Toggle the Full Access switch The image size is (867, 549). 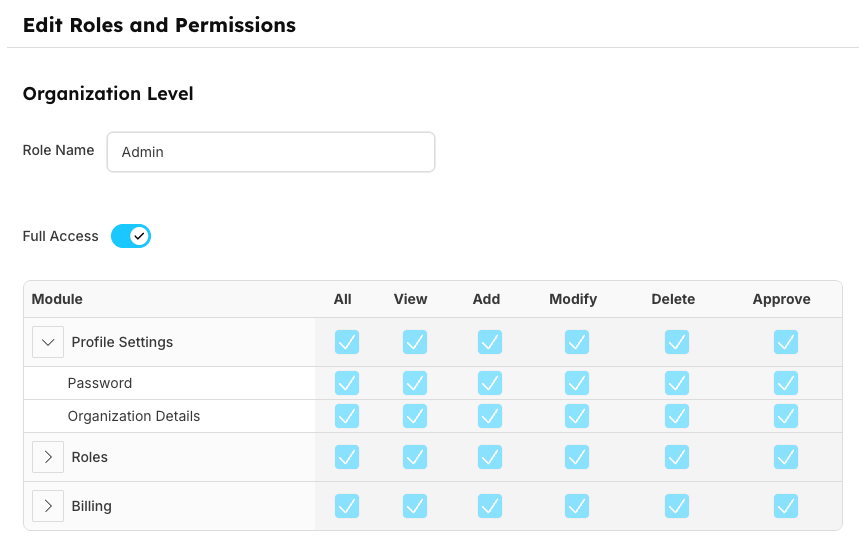[x=130, y=236]
